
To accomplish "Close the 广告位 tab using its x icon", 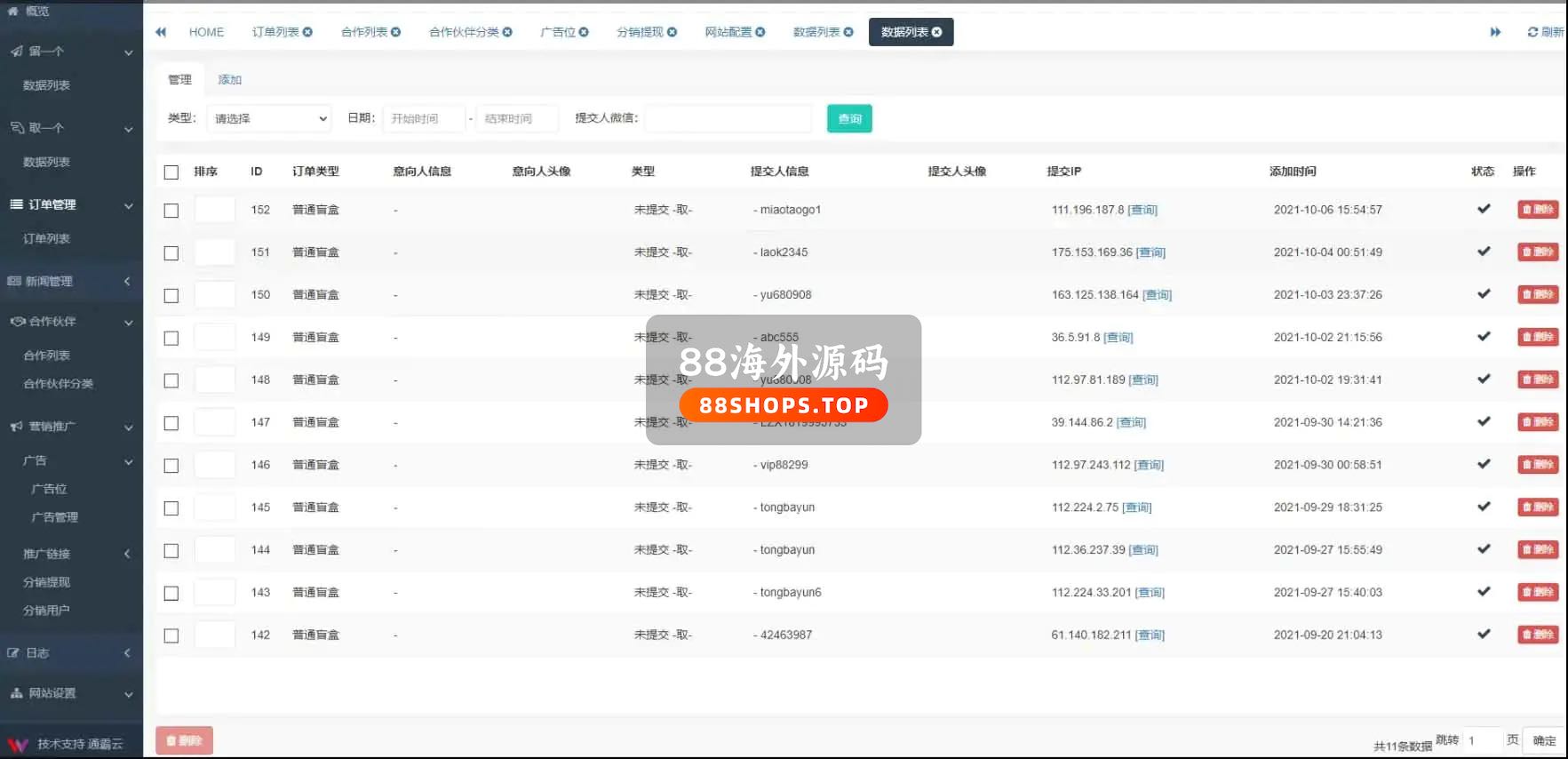I will click(x=584, y=32).
